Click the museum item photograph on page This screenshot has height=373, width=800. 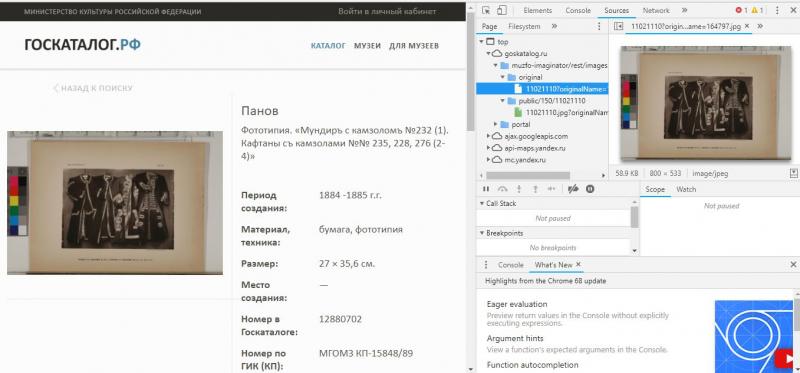point(115,203)
